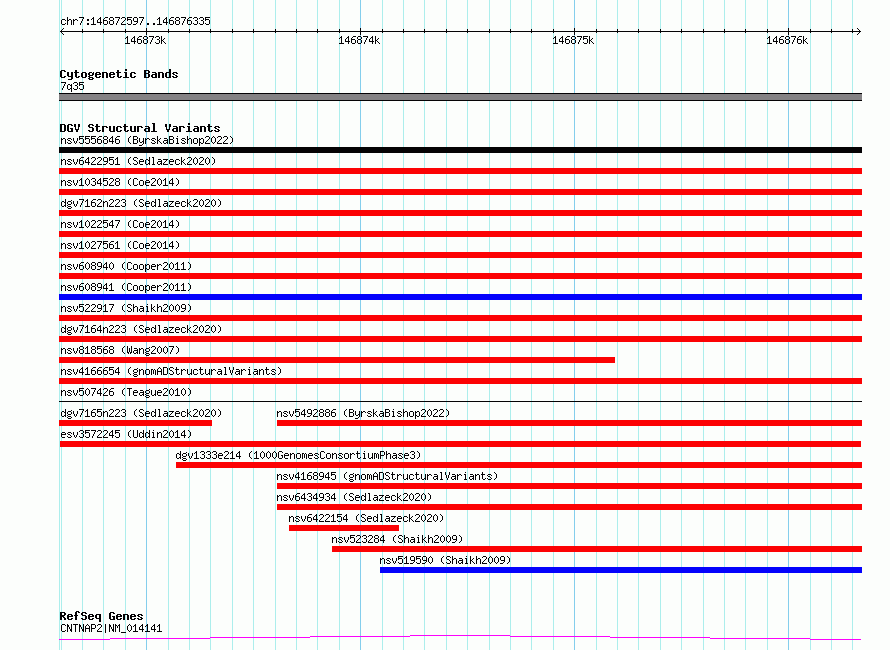This screenshot has width=890, height=650.
Task: Click the 146876k ruler position
Action: [787, 40]
